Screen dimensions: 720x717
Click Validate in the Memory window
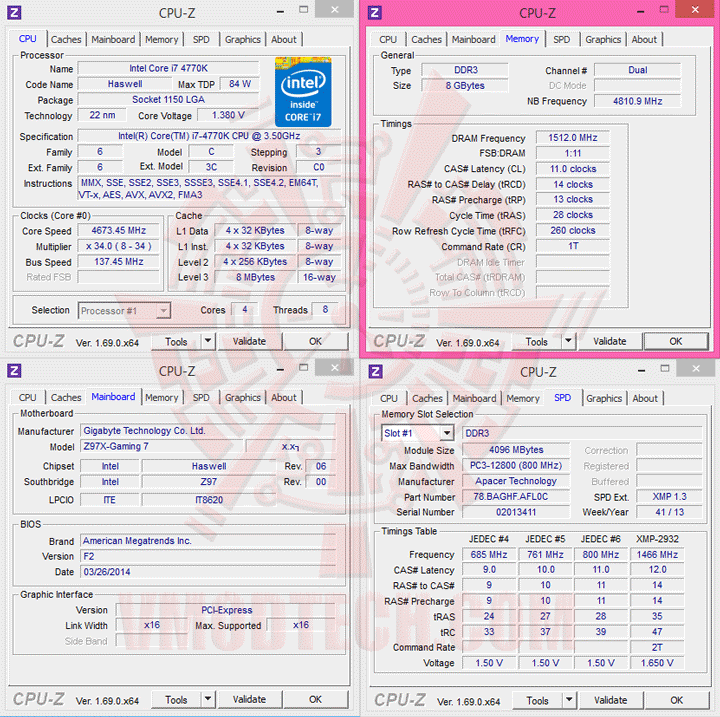pos(610,341)
